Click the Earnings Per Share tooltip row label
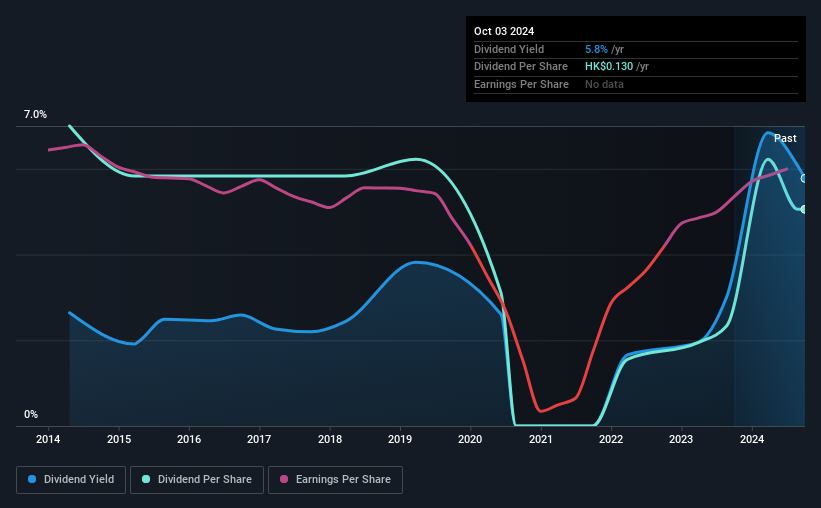Image resolution: width=821 pixels, height=508 pixels. pyautogui.click(x=521, y=84)
